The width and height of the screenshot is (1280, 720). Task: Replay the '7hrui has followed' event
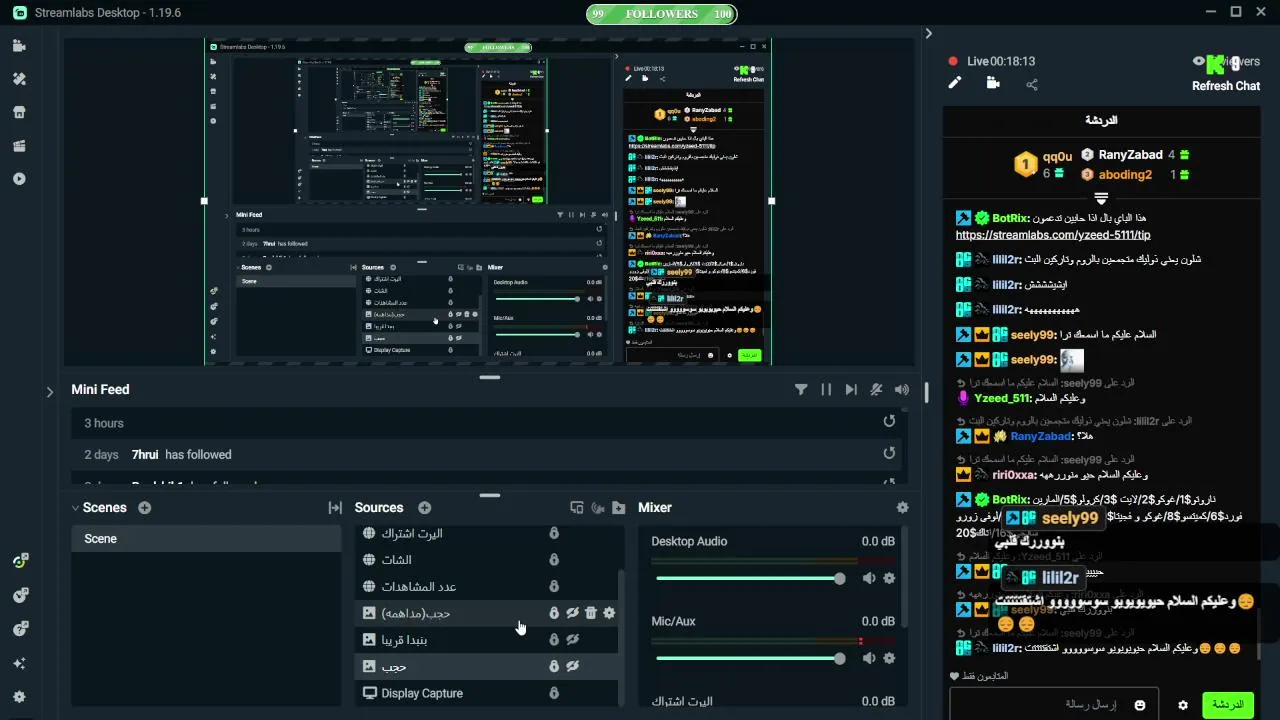pos(889,453)
